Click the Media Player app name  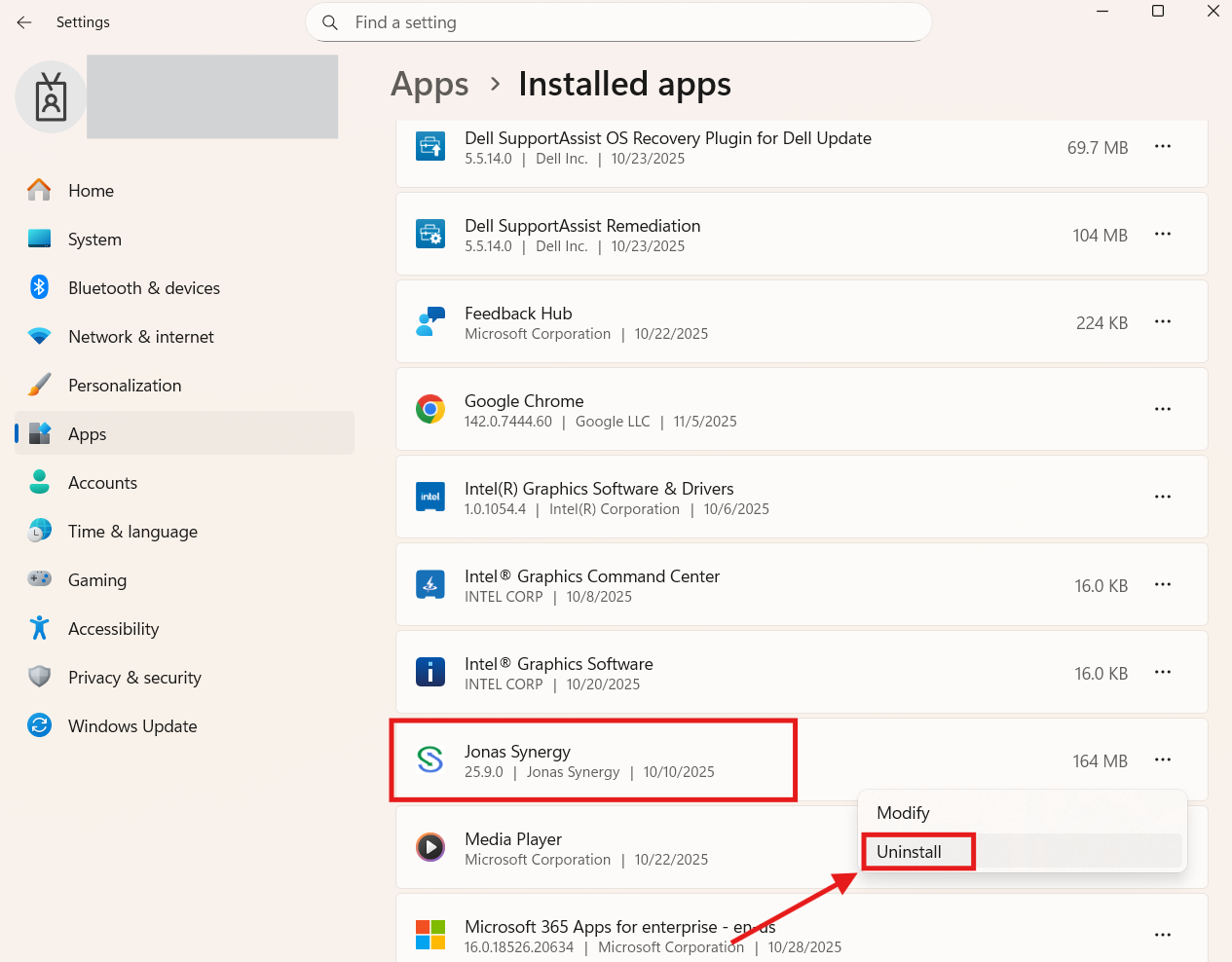click(x=513, y=839)
